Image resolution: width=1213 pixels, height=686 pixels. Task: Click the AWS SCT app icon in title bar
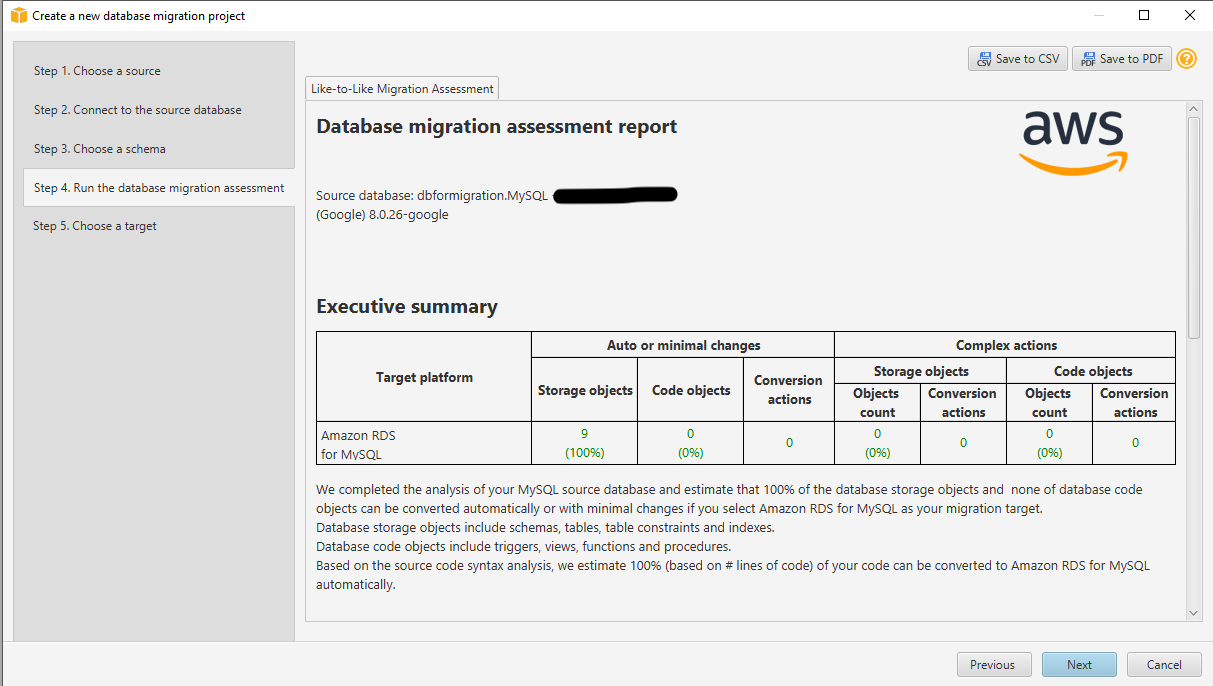tap(18, 16)
